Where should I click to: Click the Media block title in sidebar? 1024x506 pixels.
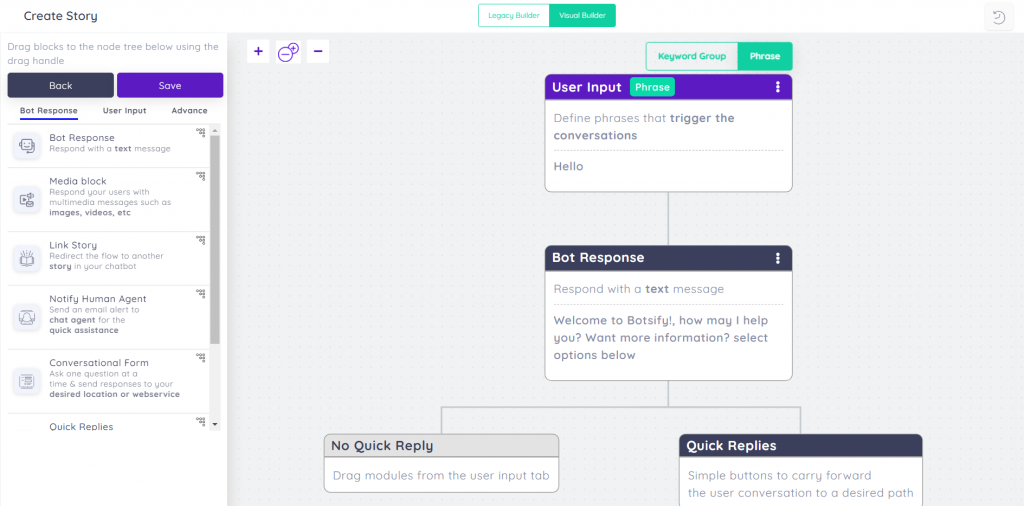tap(78, 181)
